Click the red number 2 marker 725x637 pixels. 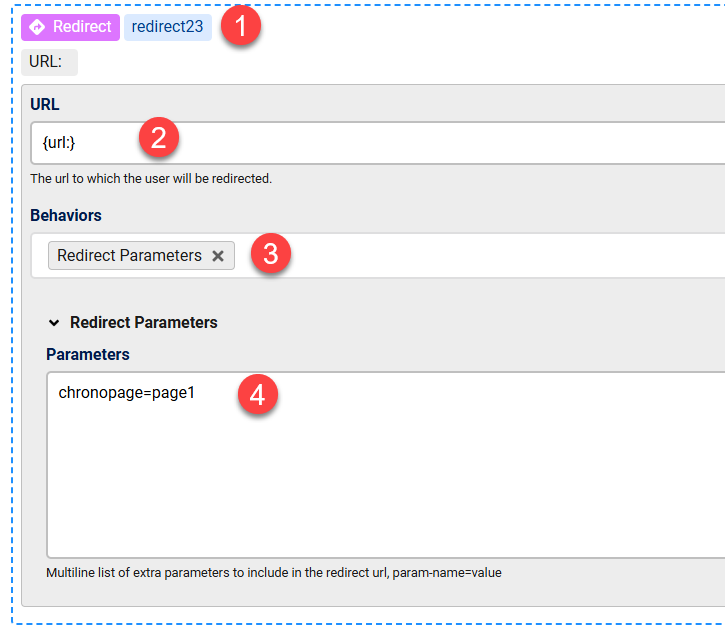158,138
